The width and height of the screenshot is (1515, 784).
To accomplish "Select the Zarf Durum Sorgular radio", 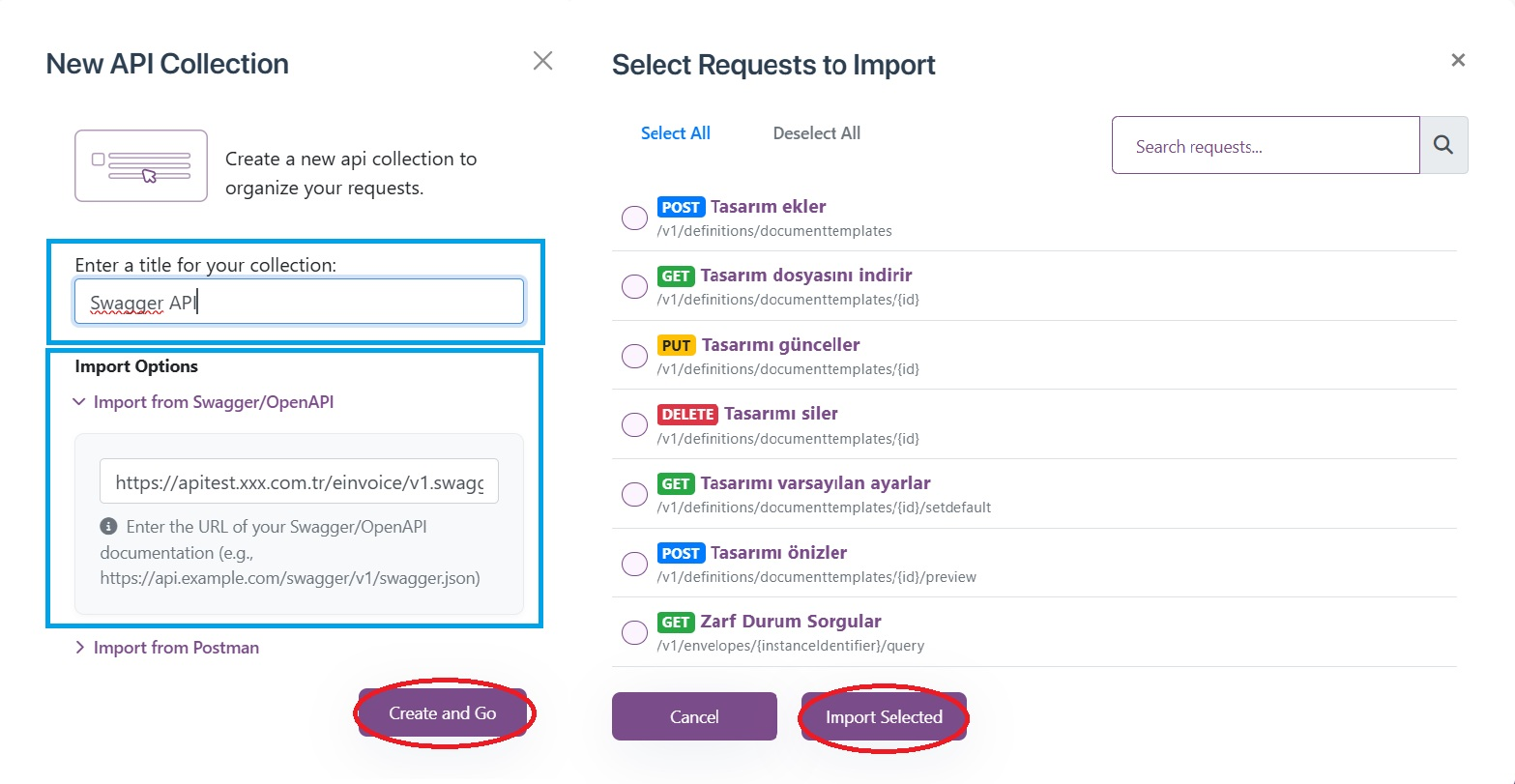I will click(x=634, y=632).
